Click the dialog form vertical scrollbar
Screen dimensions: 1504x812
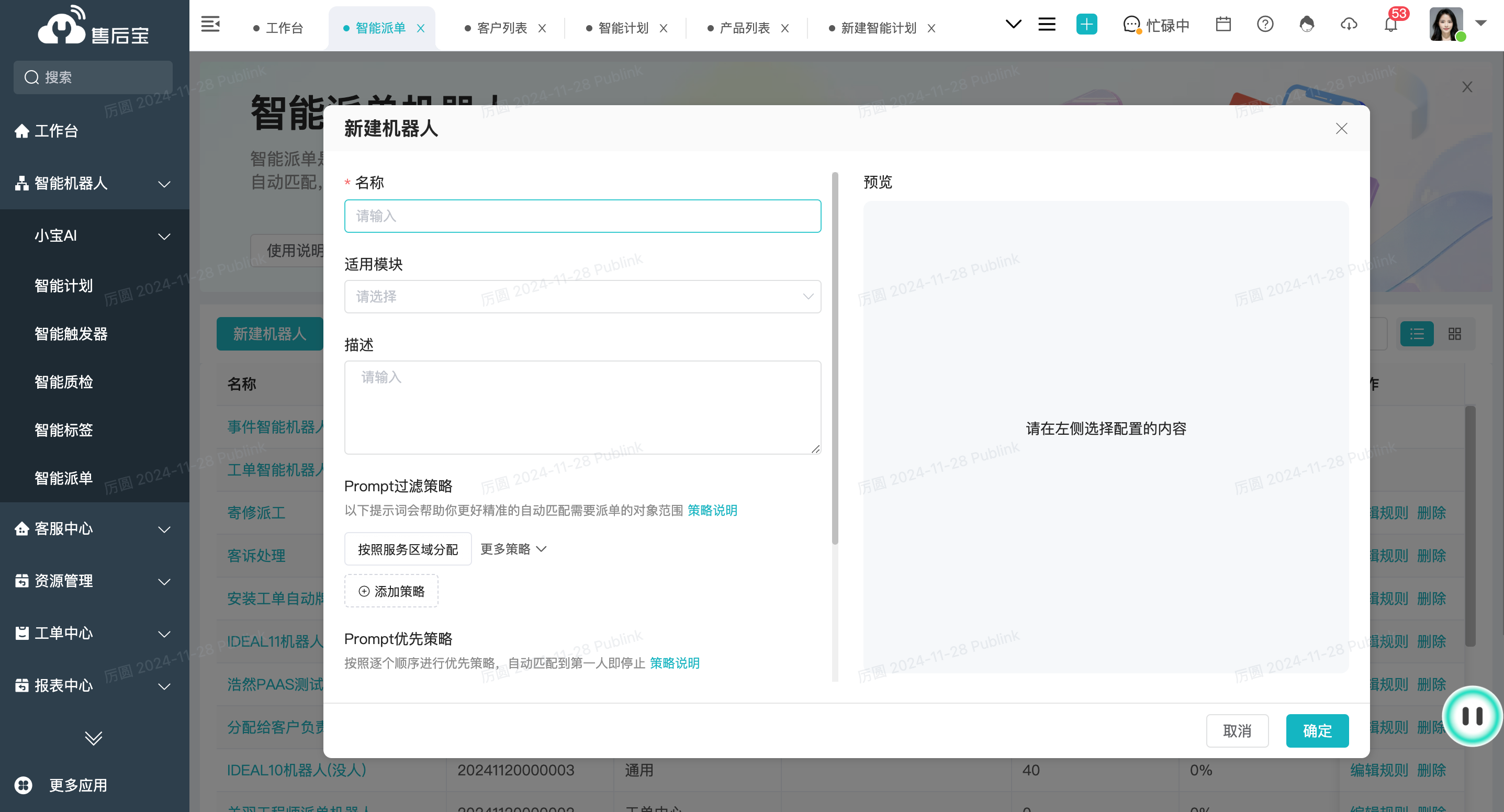point(835,358)
